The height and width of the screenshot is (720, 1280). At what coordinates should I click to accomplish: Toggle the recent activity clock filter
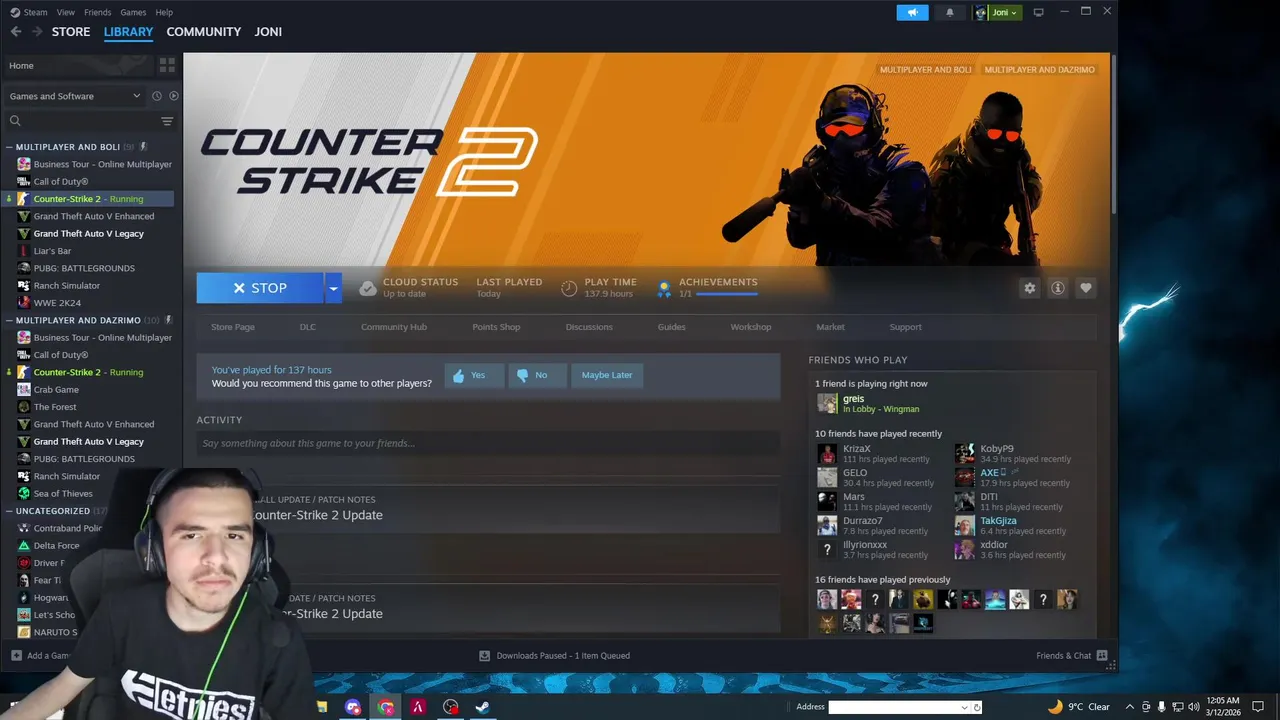(x=156, y=96)
